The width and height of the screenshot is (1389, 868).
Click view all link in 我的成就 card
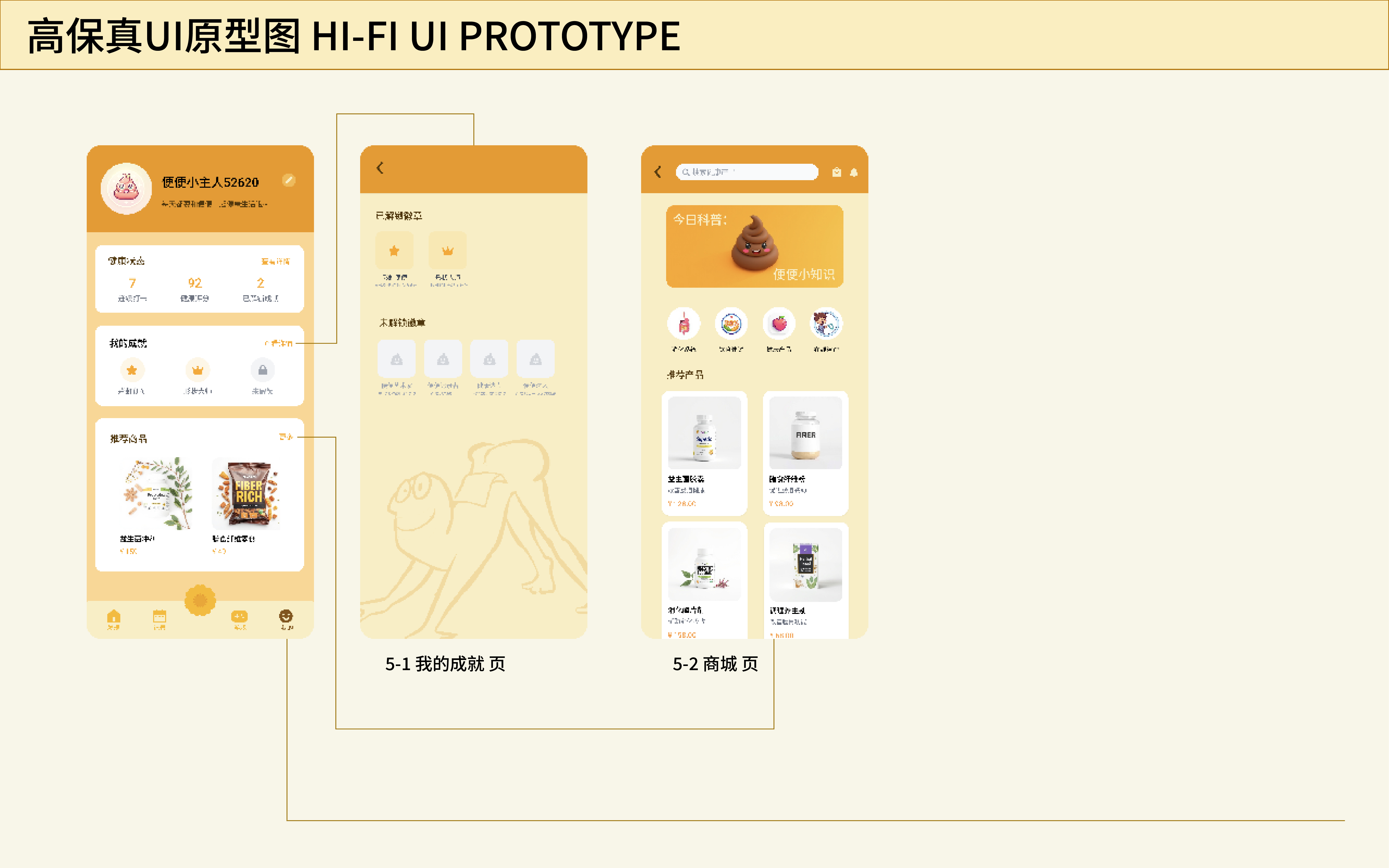coord(278,343)
